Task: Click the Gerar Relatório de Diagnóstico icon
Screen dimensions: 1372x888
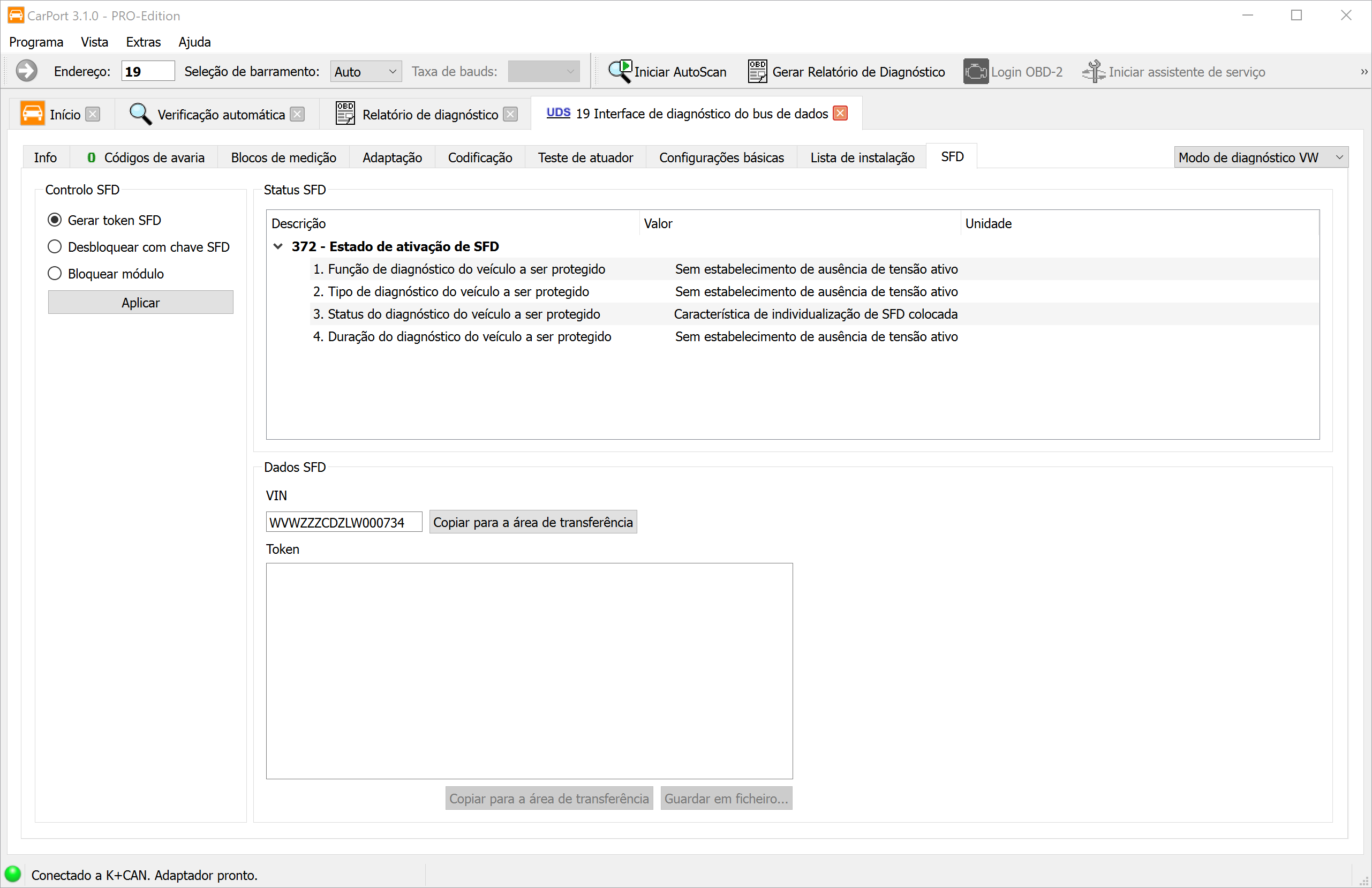Action: [757, 72]
